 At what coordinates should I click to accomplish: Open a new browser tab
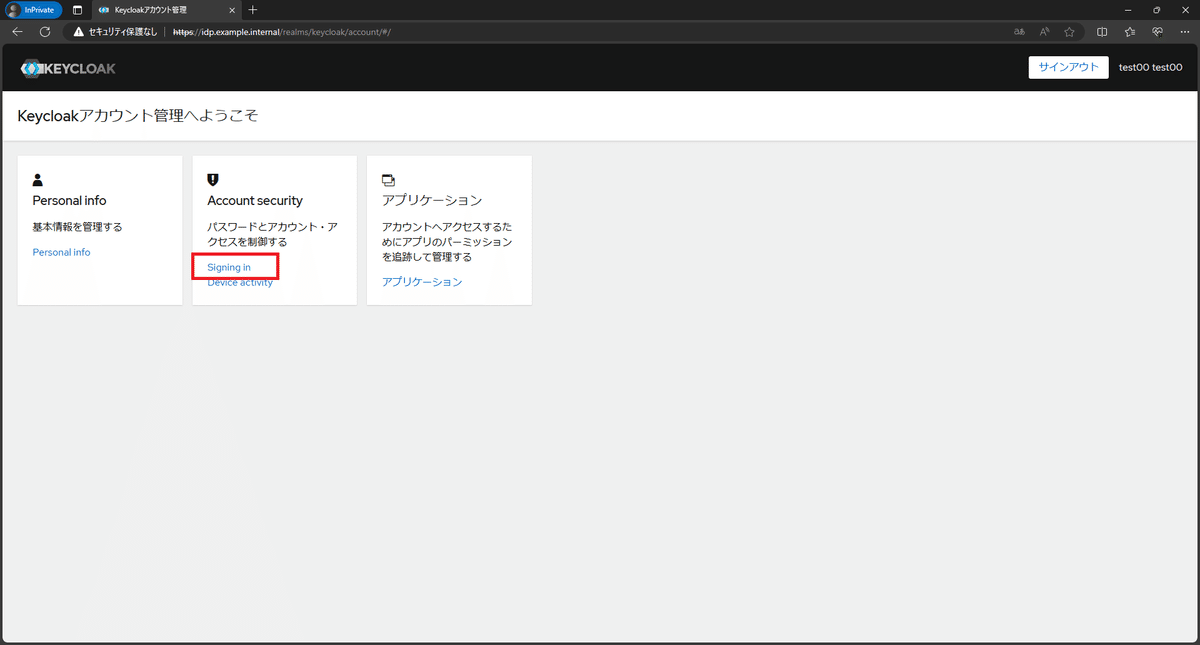click(253, 11)
